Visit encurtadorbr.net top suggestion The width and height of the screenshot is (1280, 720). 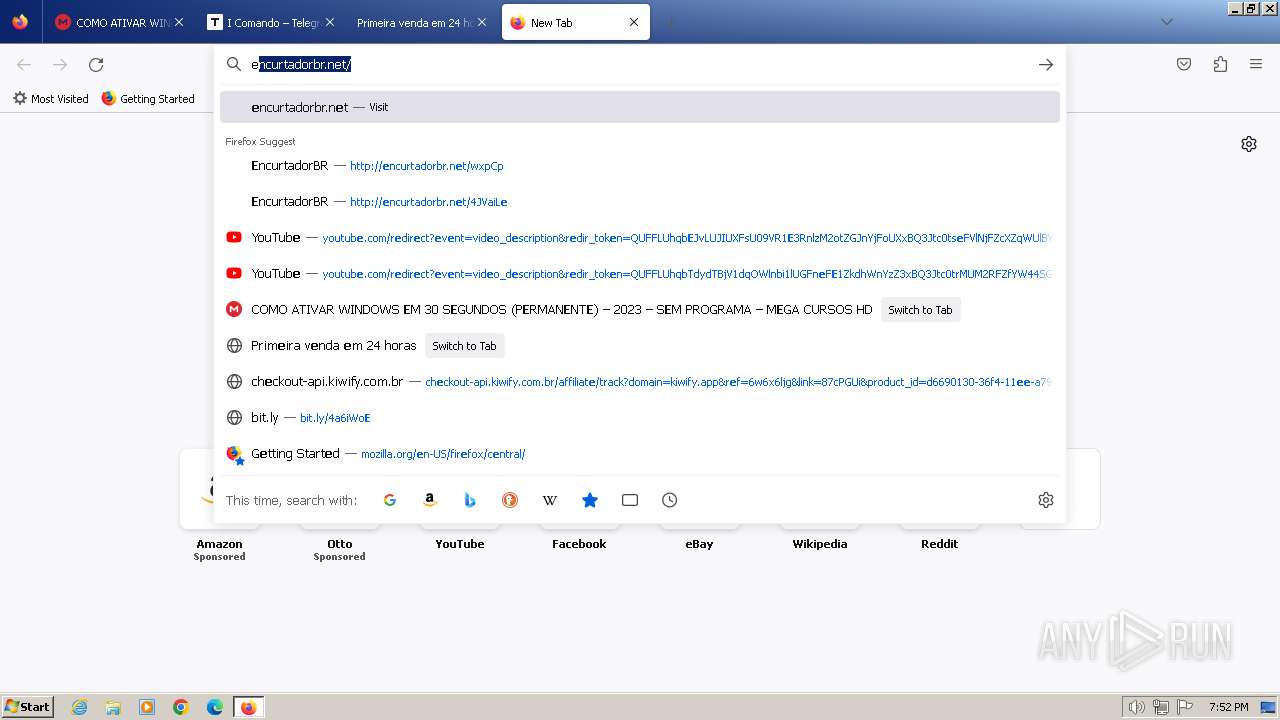[x=640, y=107]
